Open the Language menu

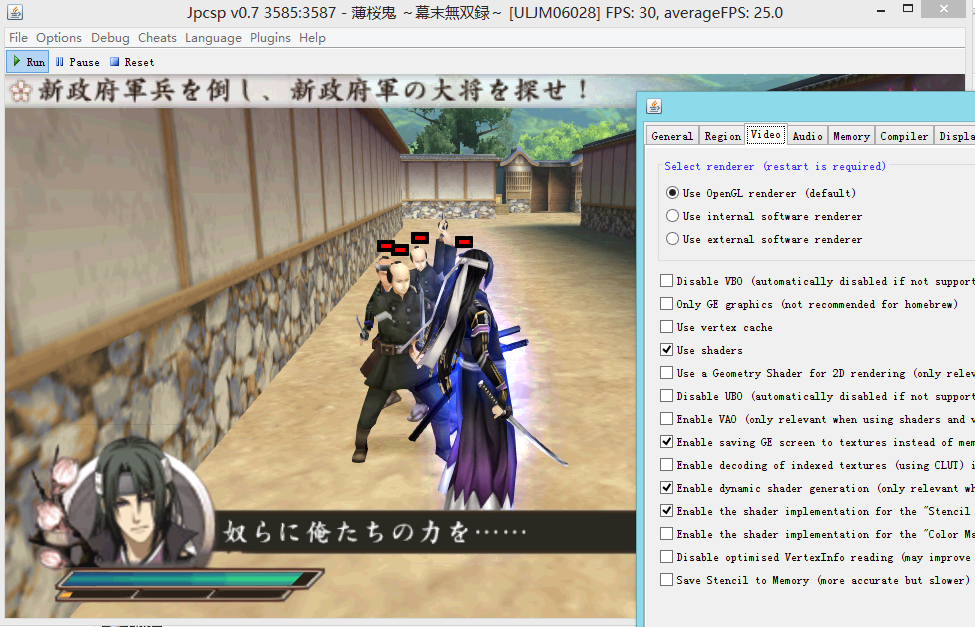(x=213, y=38)
